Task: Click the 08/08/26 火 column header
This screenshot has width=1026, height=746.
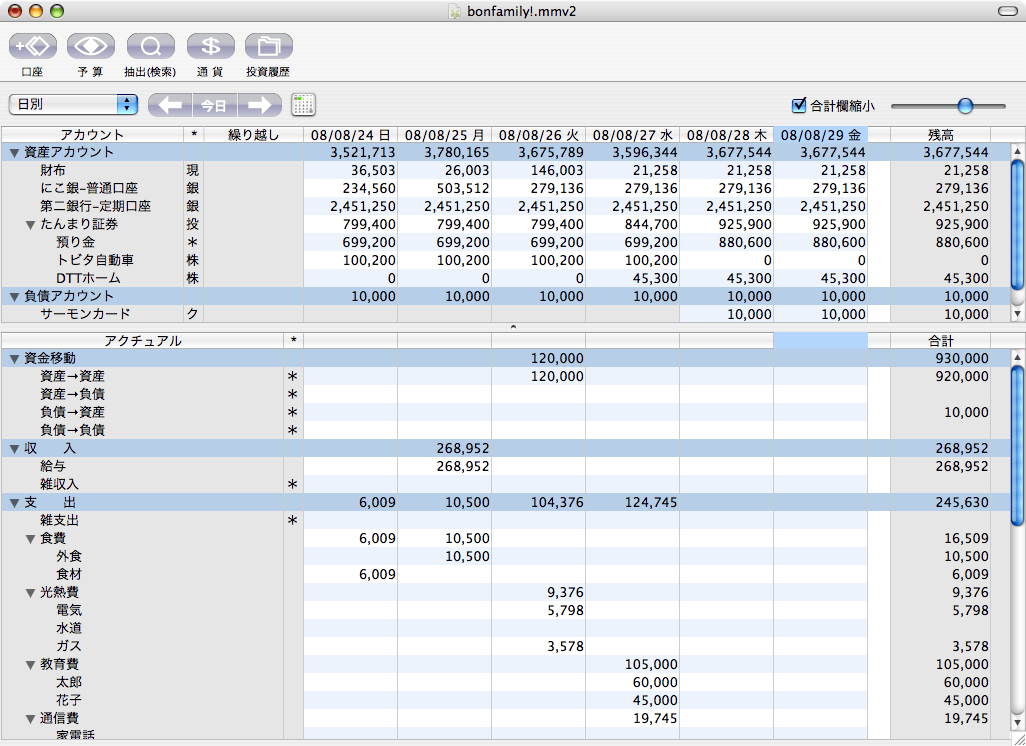Action: [539, 135]
